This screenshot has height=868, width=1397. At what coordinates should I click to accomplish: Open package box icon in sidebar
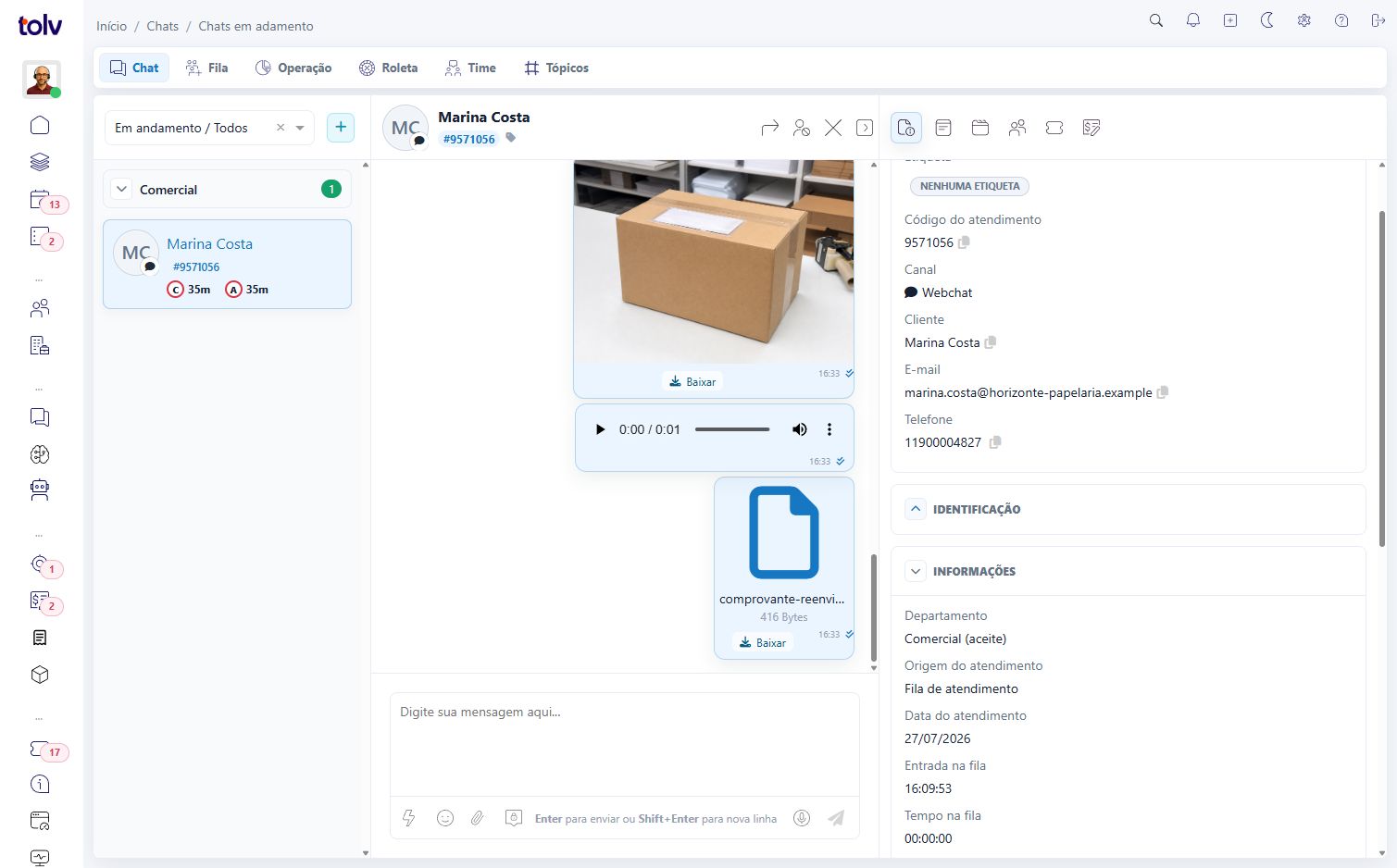tap(40, 675)
